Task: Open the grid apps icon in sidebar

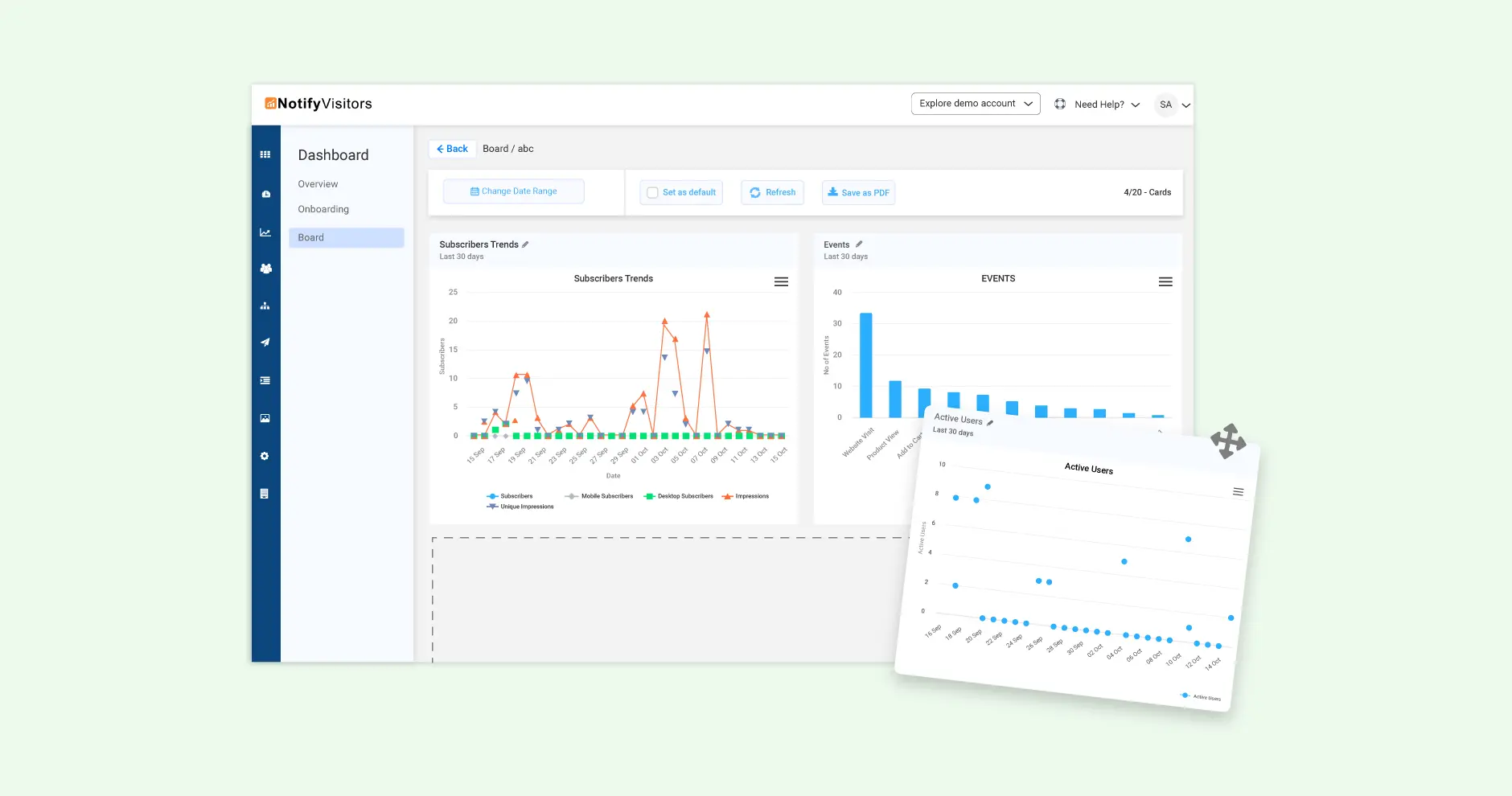Action: tap(265, 154)
